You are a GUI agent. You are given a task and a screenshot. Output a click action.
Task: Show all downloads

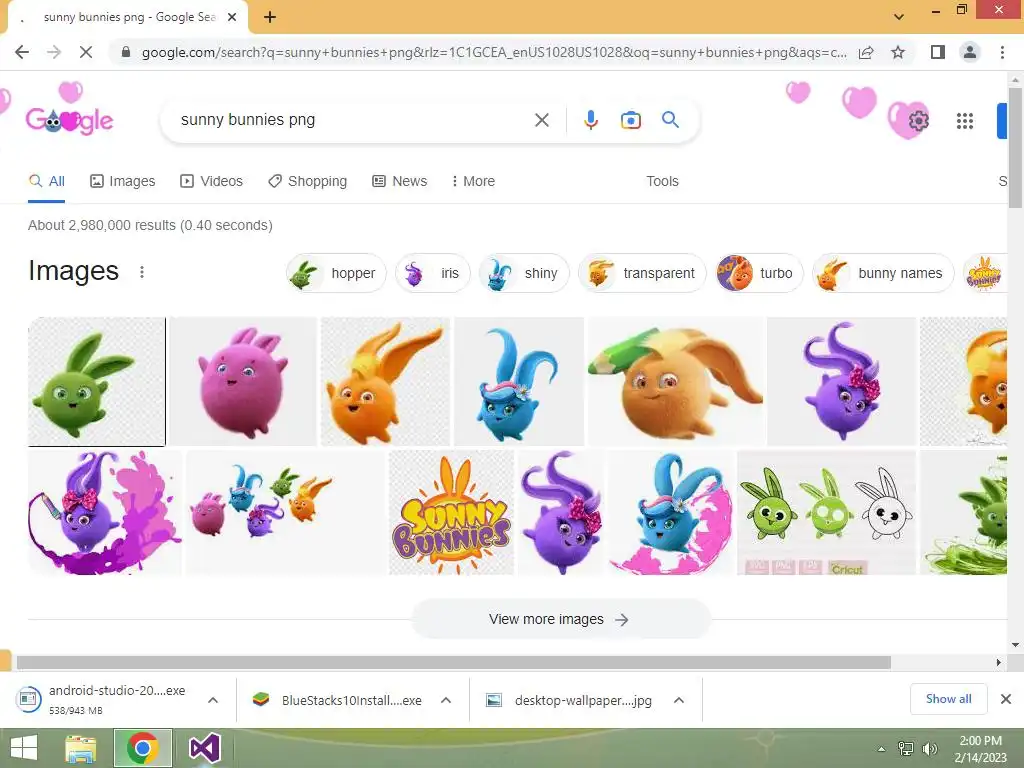tap(948, 699)
